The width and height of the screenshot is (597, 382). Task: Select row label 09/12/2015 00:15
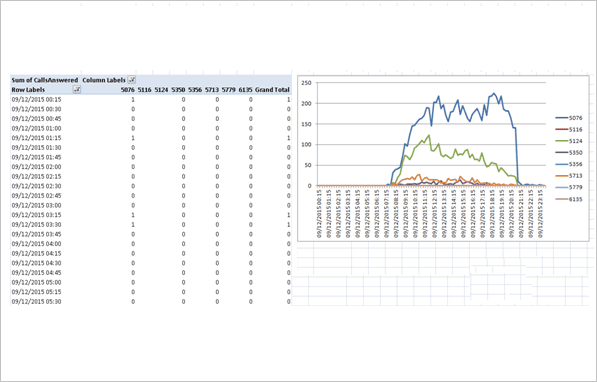tap(37, 99)
